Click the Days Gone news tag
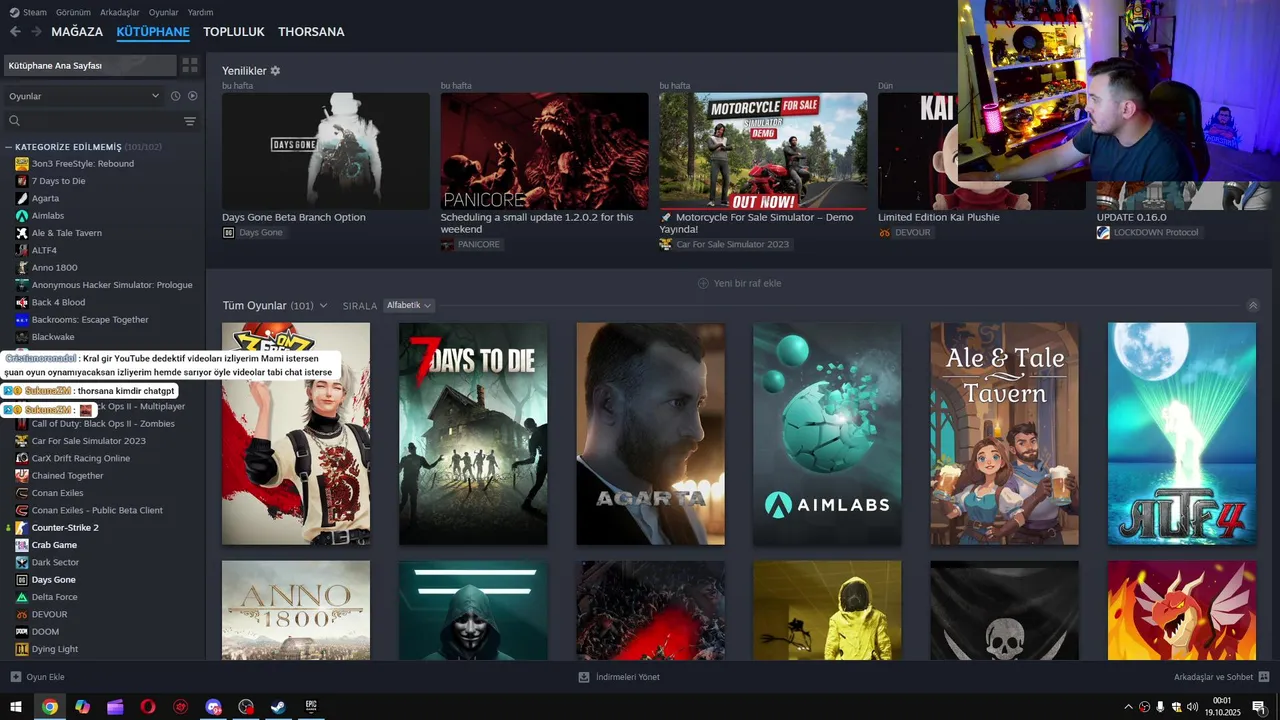This screenshot has height=720, width=1280. coord(254,232)
